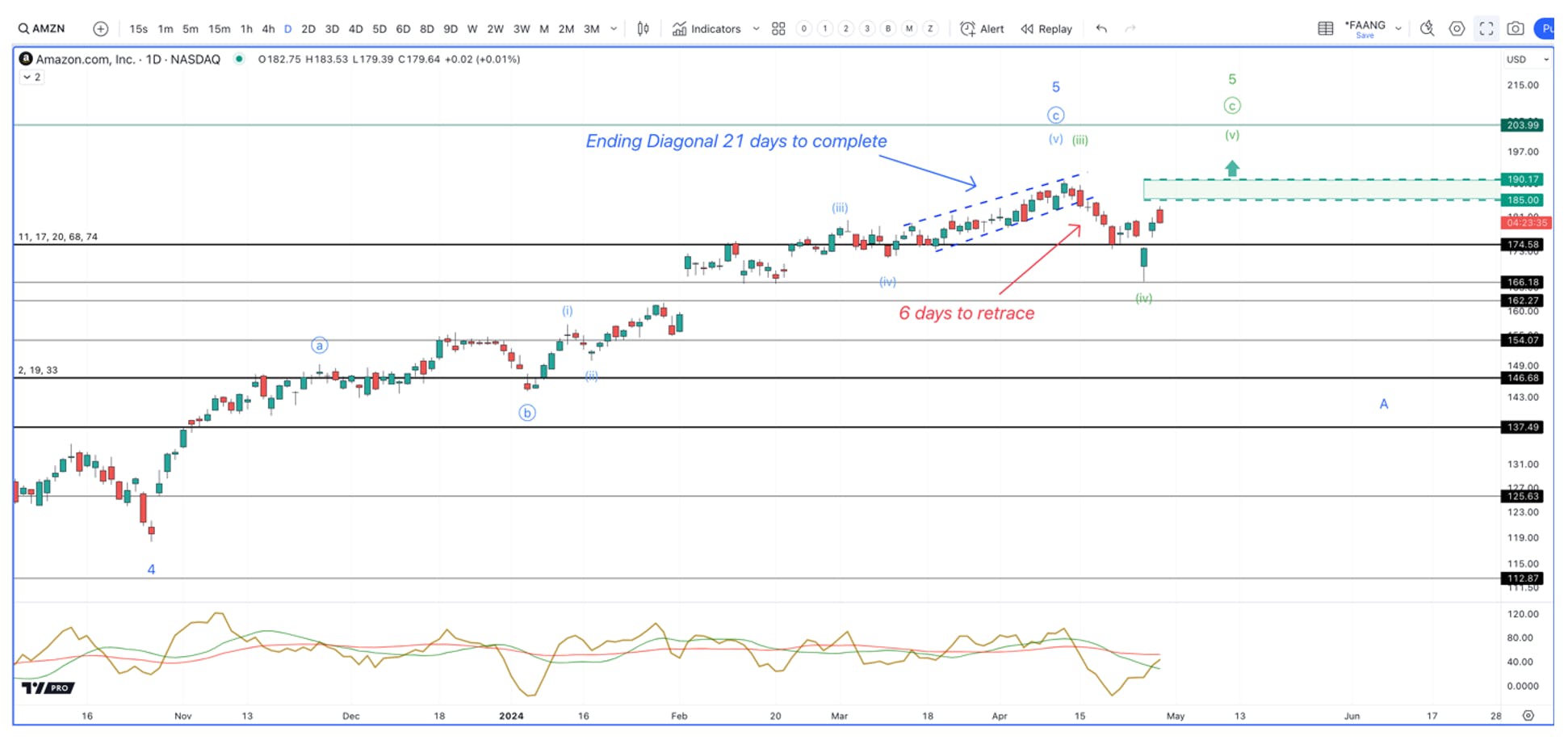Click the 185.00 green price label
This screenshot has height=740, width=1568.
1522,200
